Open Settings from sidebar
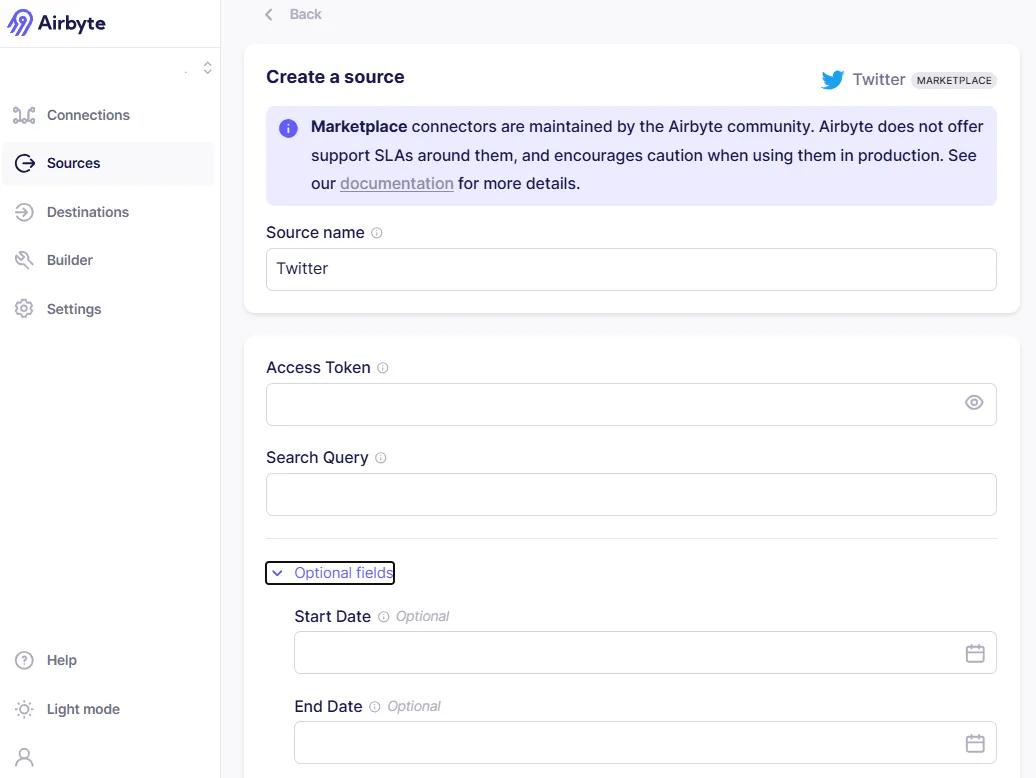This screenshot has height=778, width=1036. click(58, 308)
